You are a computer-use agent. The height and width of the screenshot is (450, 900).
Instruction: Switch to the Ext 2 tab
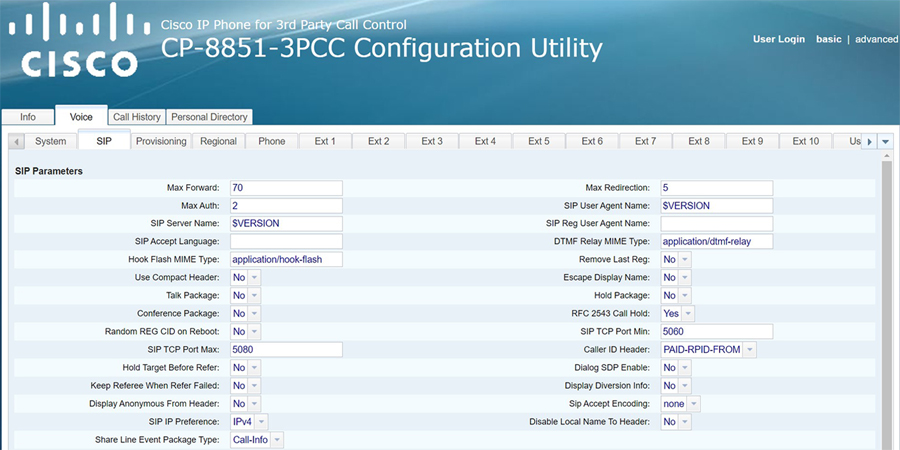point(378,141)
